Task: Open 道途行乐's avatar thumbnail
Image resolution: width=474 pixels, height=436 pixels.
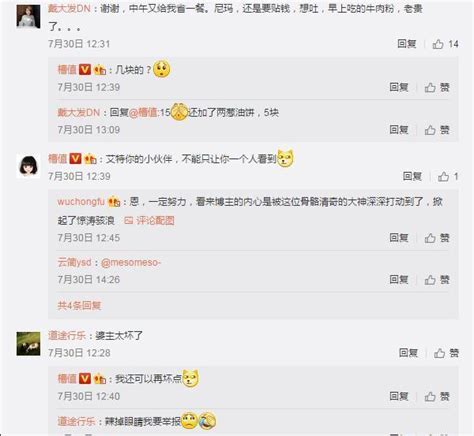Action: click(x=28, y=344)
